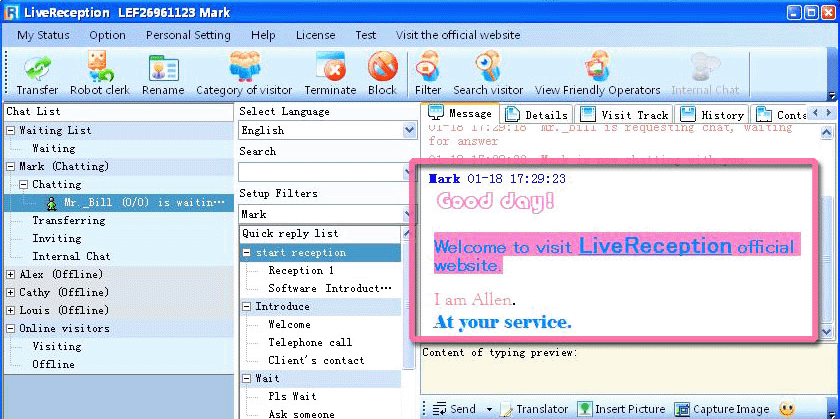Collapse the Wait quick reply group
840x419 pixels.
(x=246, y=378)
